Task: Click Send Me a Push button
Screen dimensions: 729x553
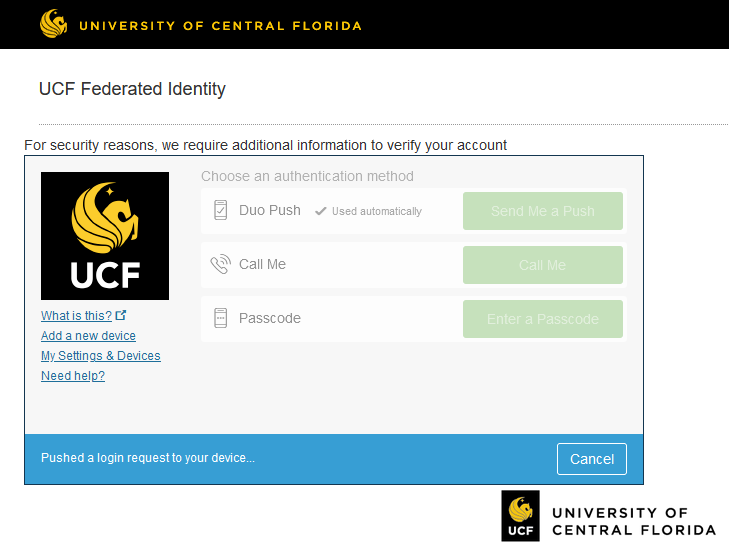Action: point(543,211)
